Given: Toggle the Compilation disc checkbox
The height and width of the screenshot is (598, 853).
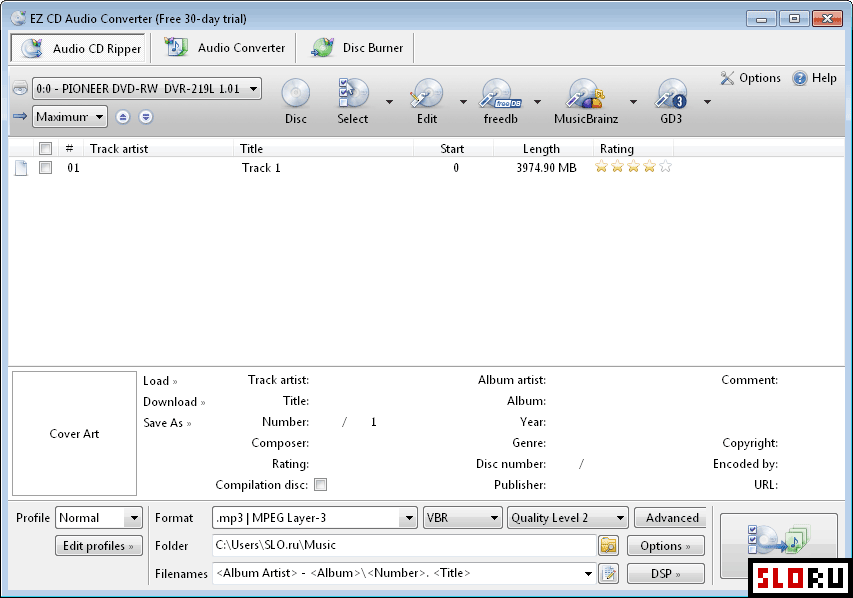Looking at the screenshot, I should point(320,484).
